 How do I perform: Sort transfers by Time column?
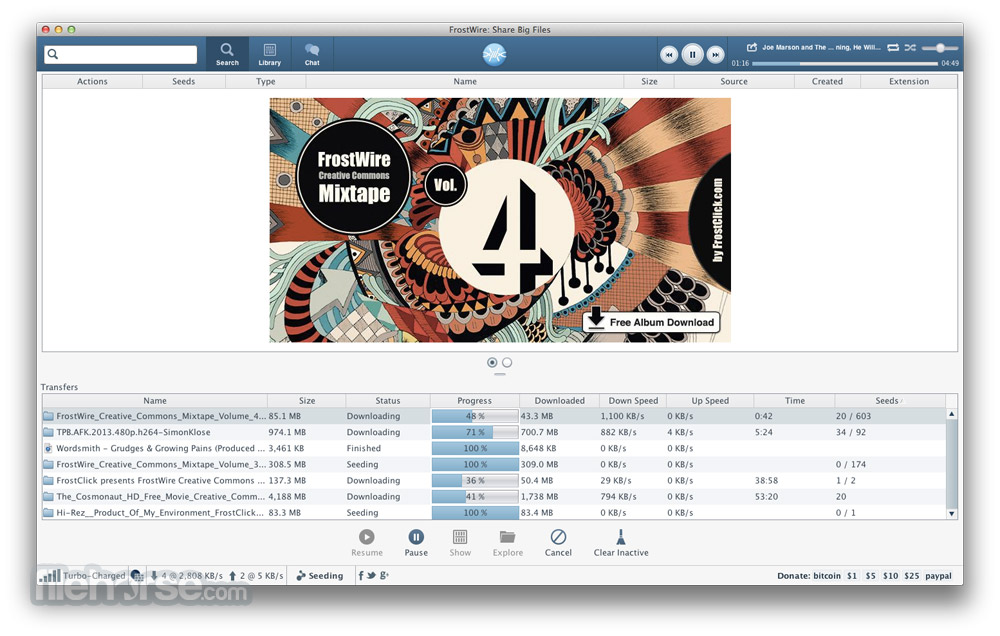tap(795, 401)
